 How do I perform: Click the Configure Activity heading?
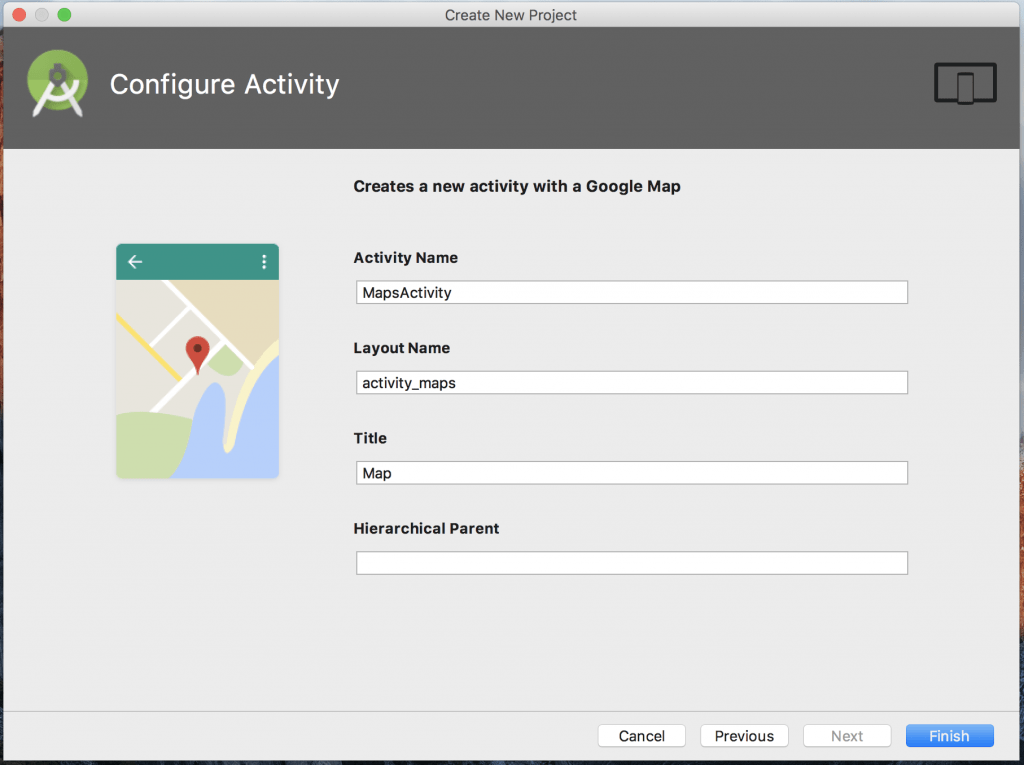point(225,85)
